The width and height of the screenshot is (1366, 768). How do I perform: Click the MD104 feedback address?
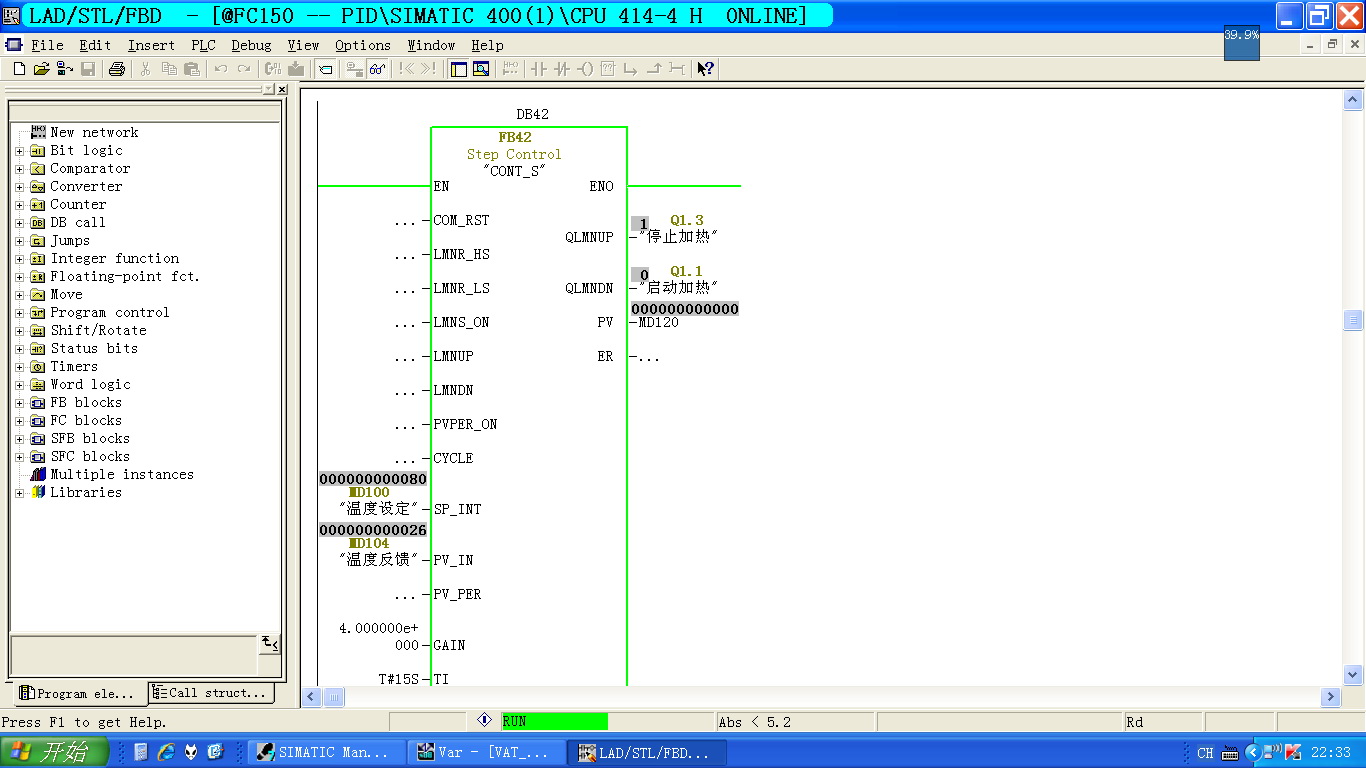click(369, 544)
